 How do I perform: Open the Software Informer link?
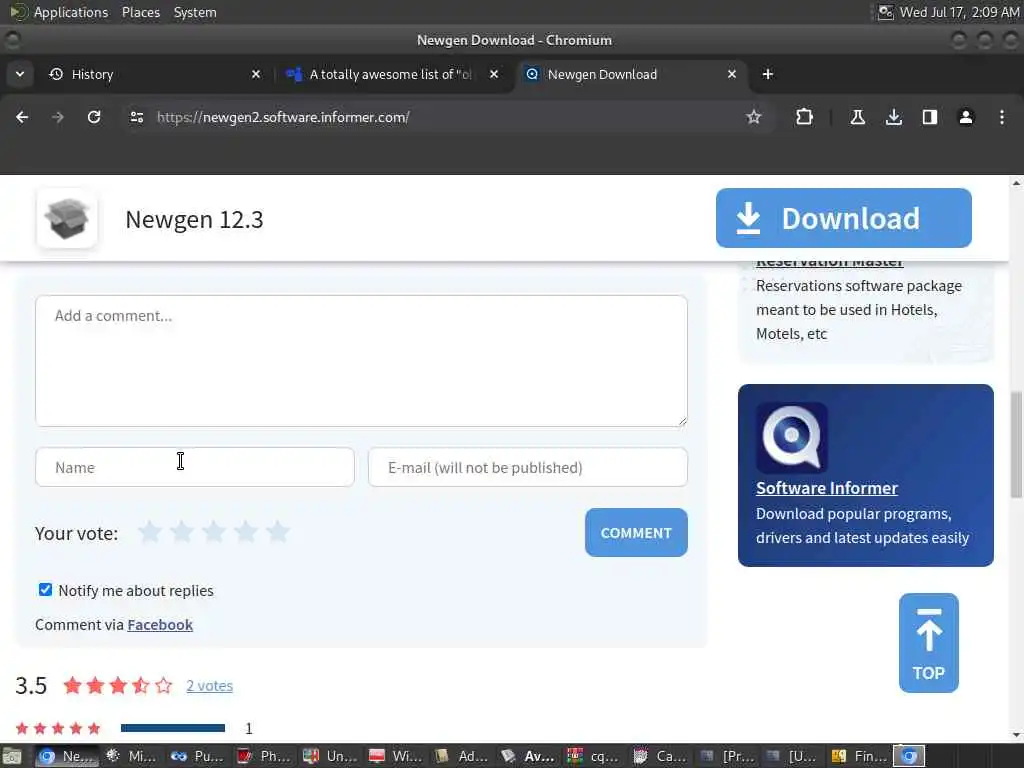(827, 488)
